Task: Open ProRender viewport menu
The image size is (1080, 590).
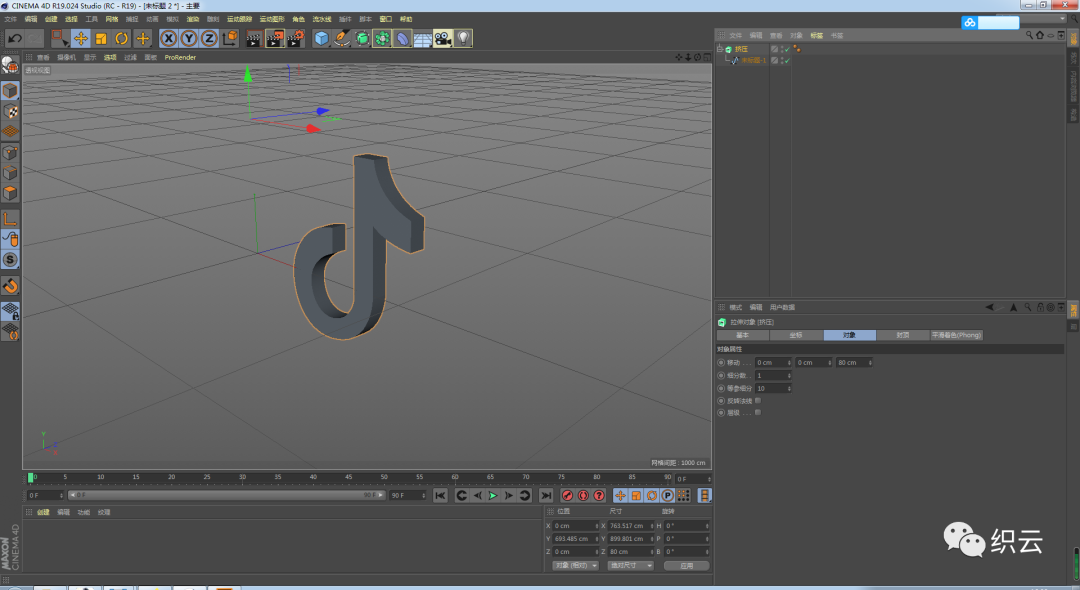Action: [x=180, y=58]
